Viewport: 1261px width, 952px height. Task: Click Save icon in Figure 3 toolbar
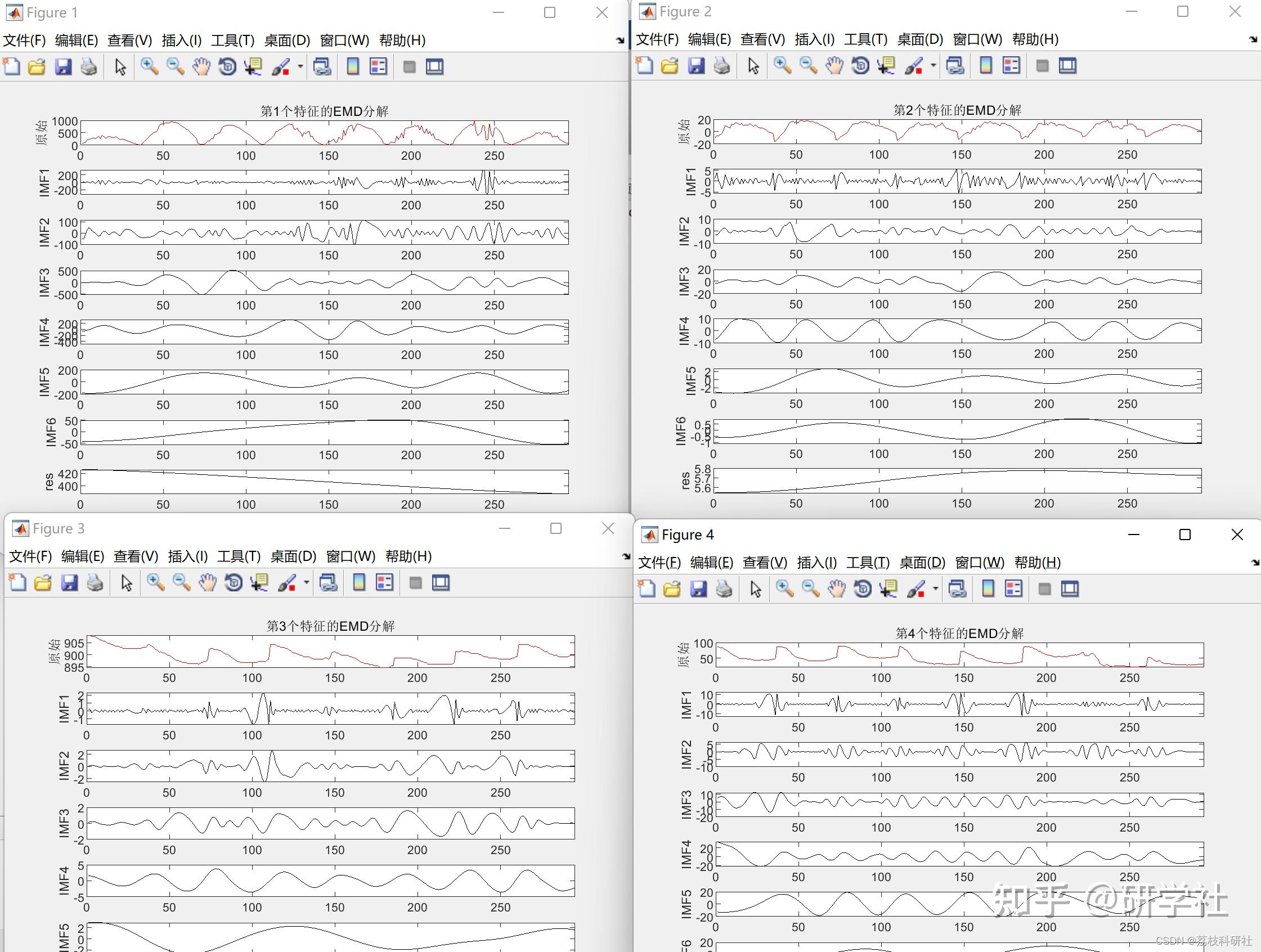click(x=70, y=582)
